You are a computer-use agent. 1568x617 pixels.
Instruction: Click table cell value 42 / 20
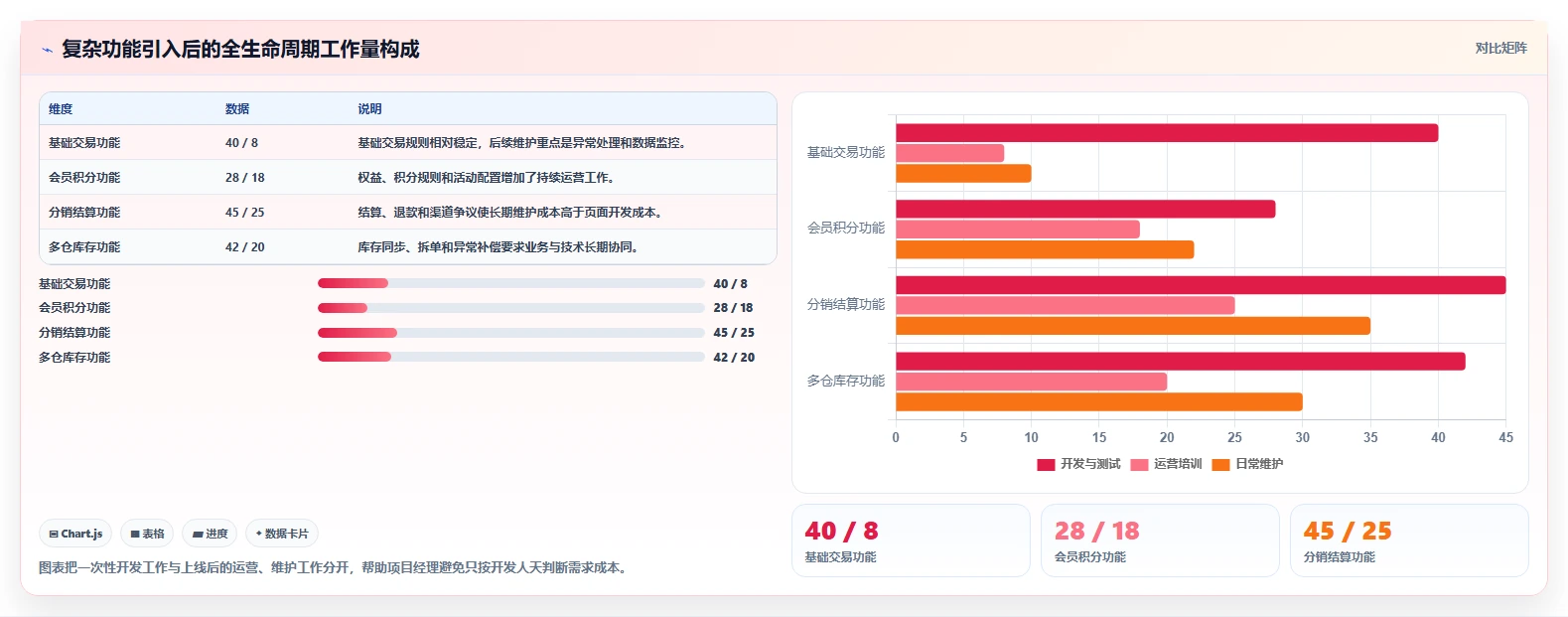click(x=245, y=247)
